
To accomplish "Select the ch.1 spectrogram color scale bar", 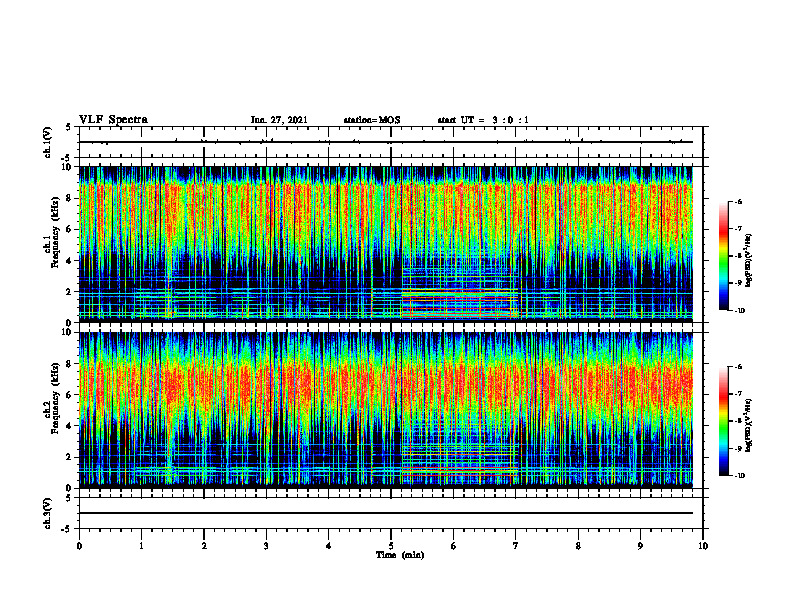I will (x=723, y=256).
